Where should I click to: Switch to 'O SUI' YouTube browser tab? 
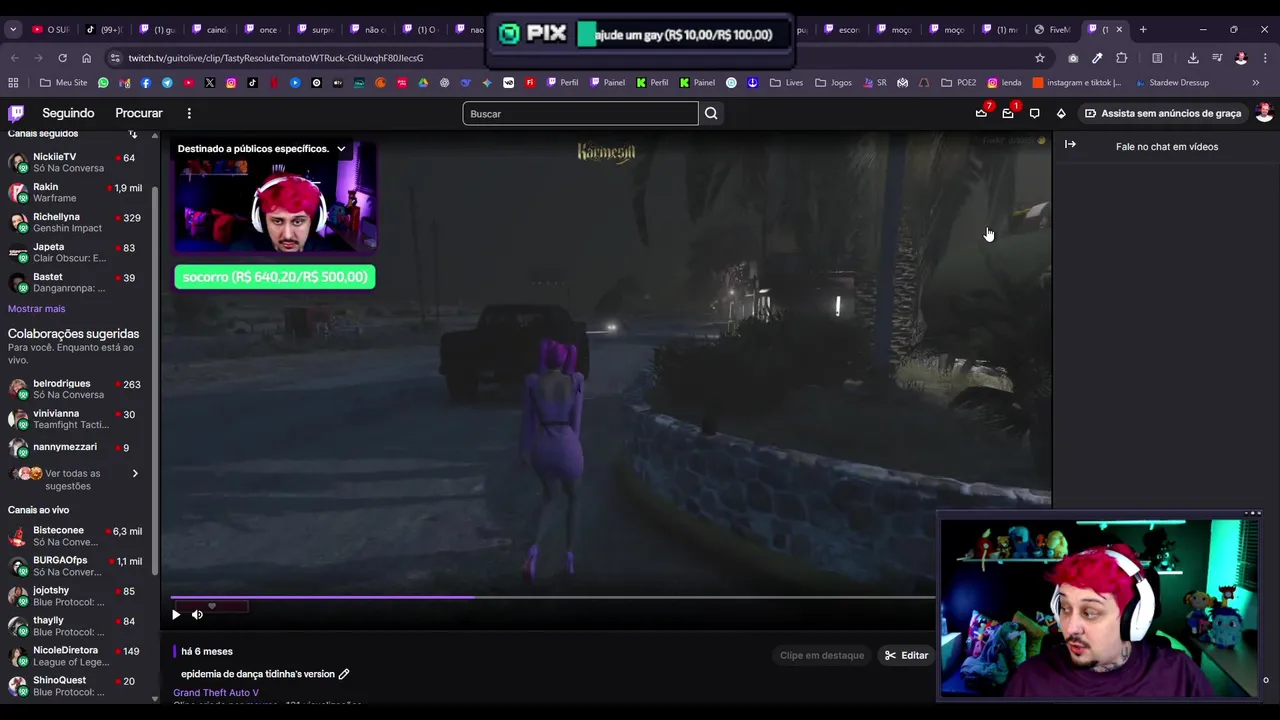50,30
